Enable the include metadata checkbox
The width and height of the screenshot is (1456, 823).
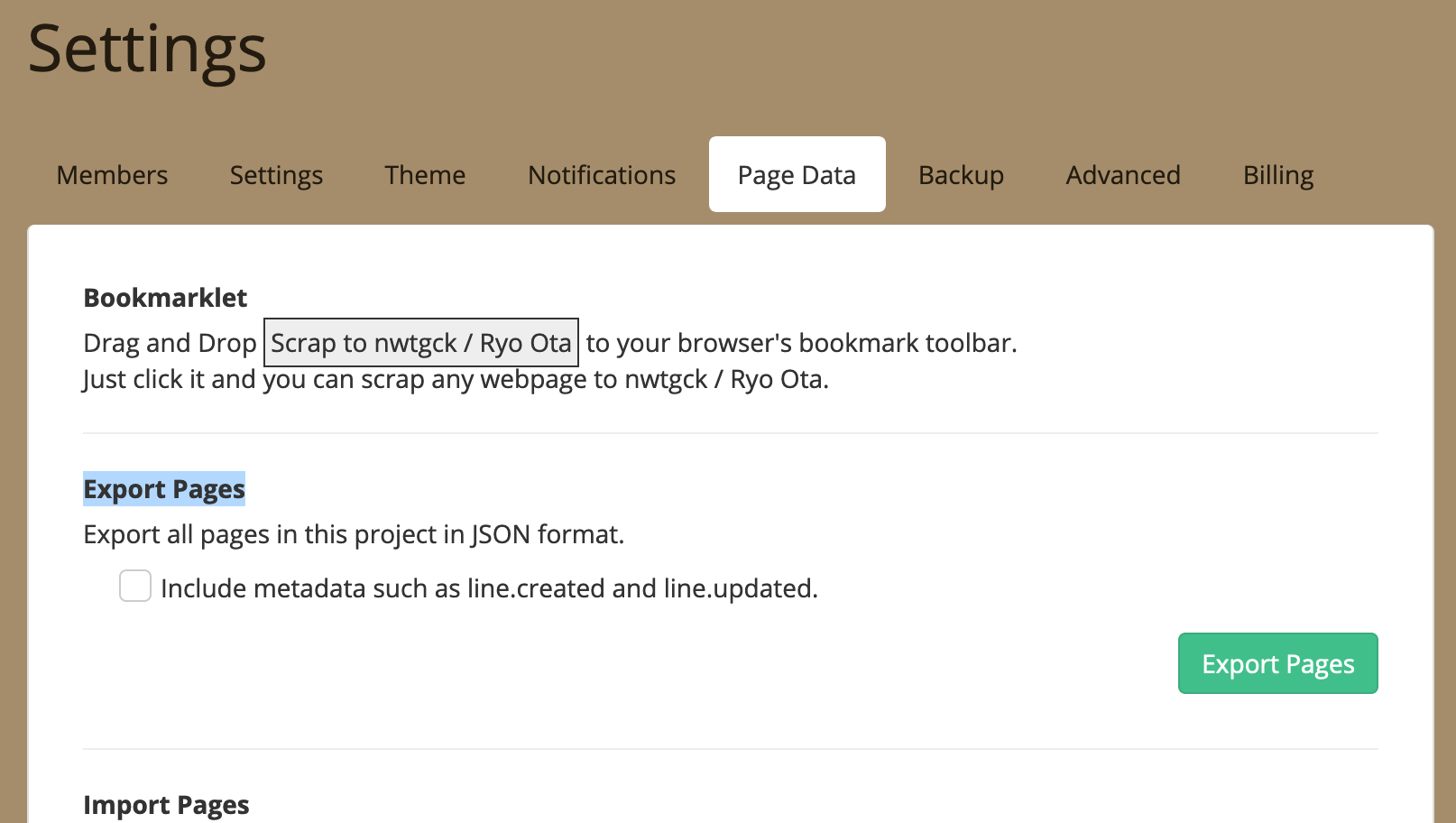[x=135, y=586]
